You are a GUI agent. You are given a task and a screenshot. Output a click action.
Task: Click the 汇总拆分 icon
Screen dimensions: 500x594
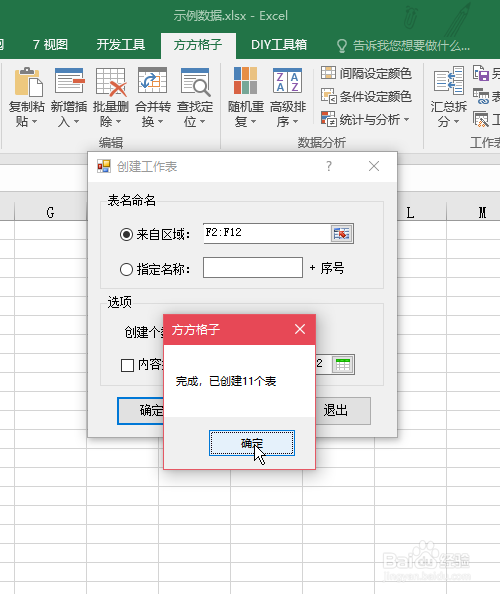[x=449, y=80]
